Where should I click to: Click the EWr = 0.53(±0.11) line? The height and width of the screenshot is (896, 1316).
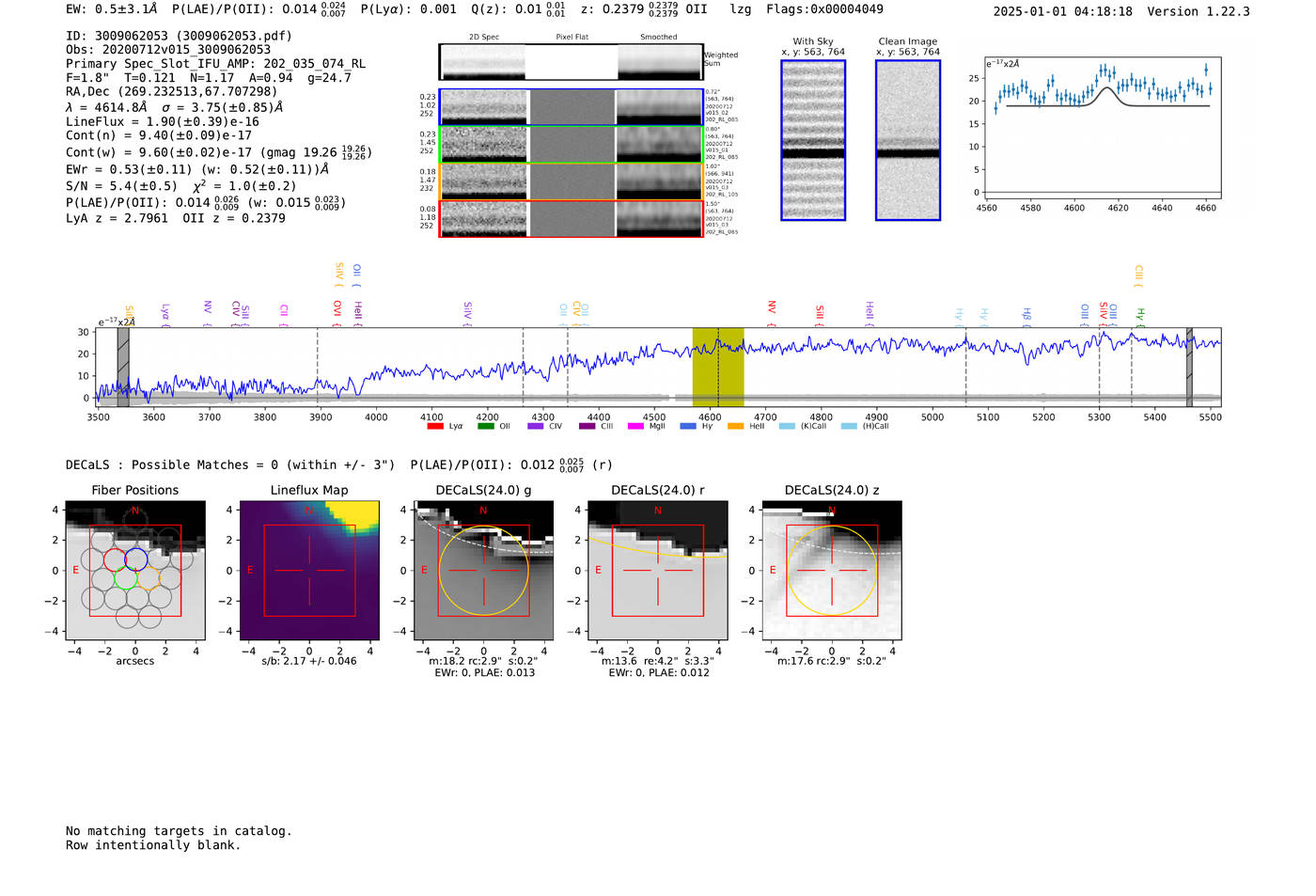pyautogui.click(x=197, y=169)
